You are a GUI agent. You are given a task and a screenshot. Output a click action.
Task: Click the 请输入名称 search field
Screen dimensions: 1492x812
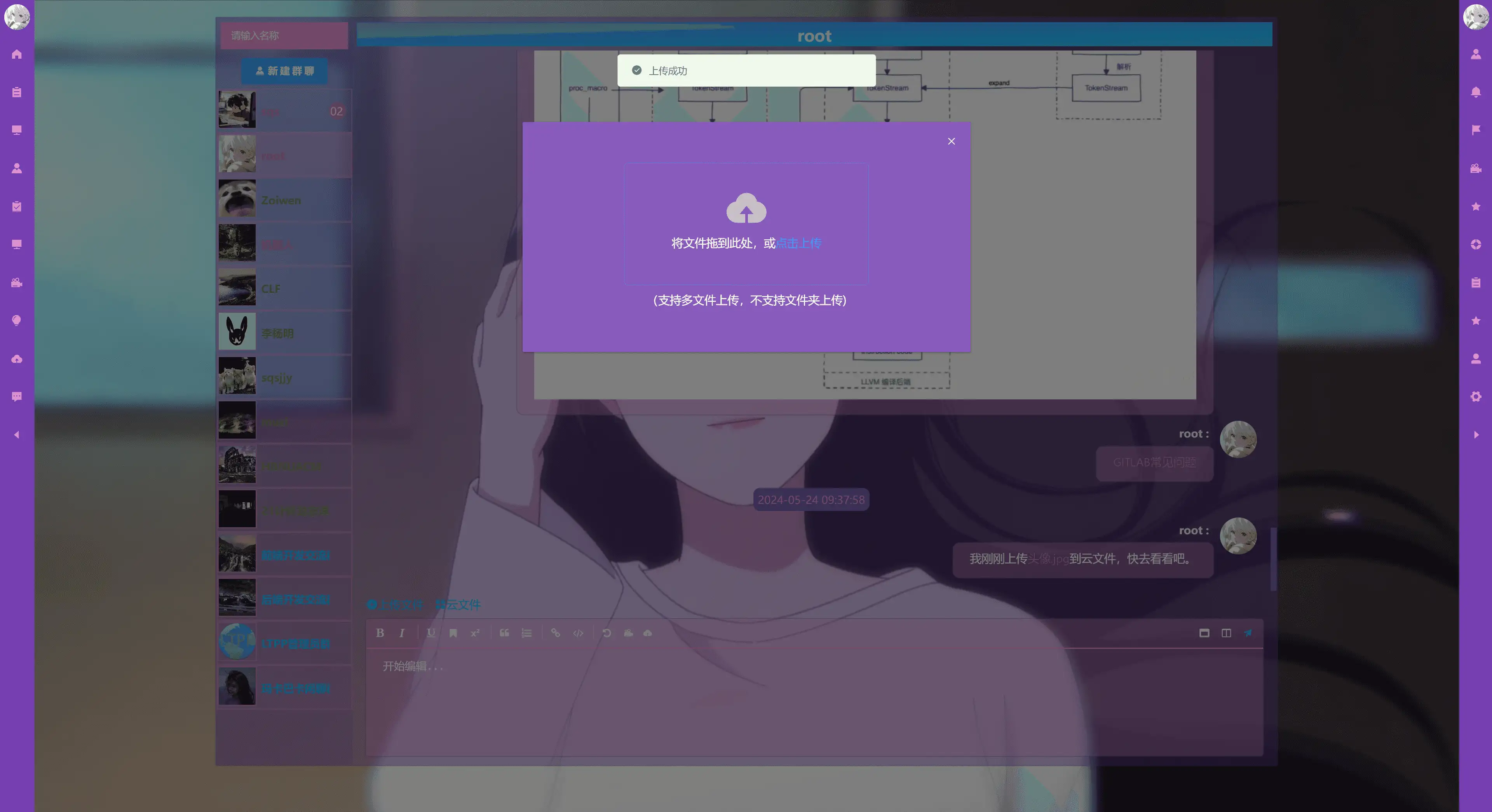[284, 36]
